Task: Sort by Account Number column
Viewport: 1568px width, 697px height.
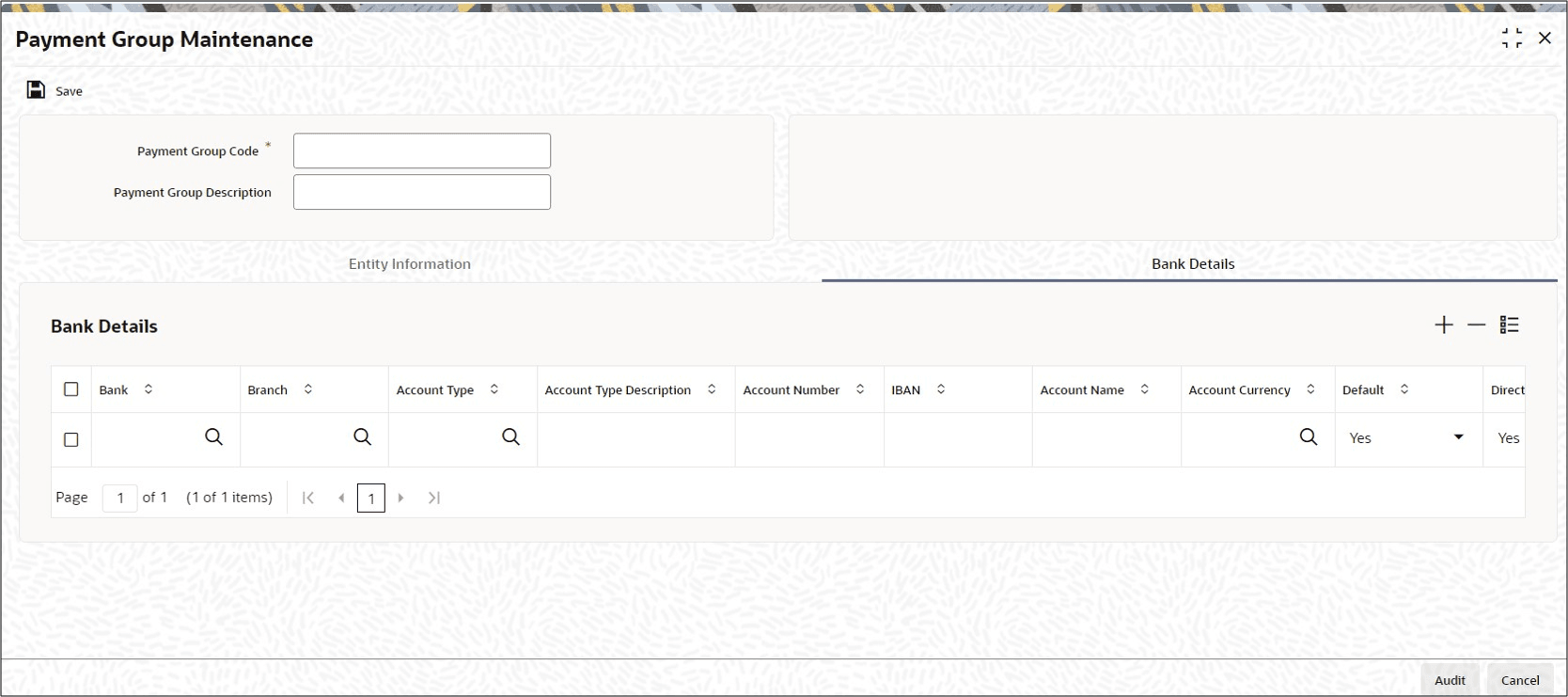Action: point(860,389)
